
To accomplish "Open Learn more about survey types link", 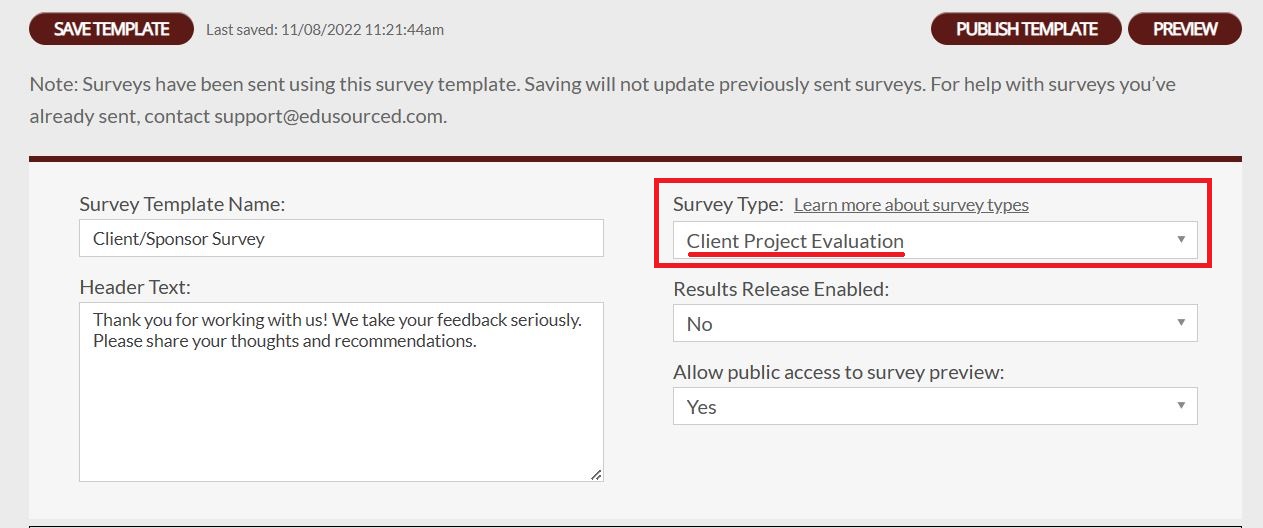I will point(911,205).
